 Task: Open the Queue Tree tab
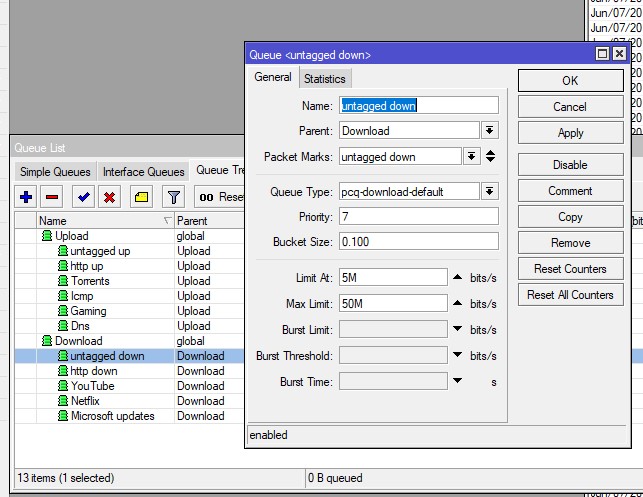click(x=219, y=170)
